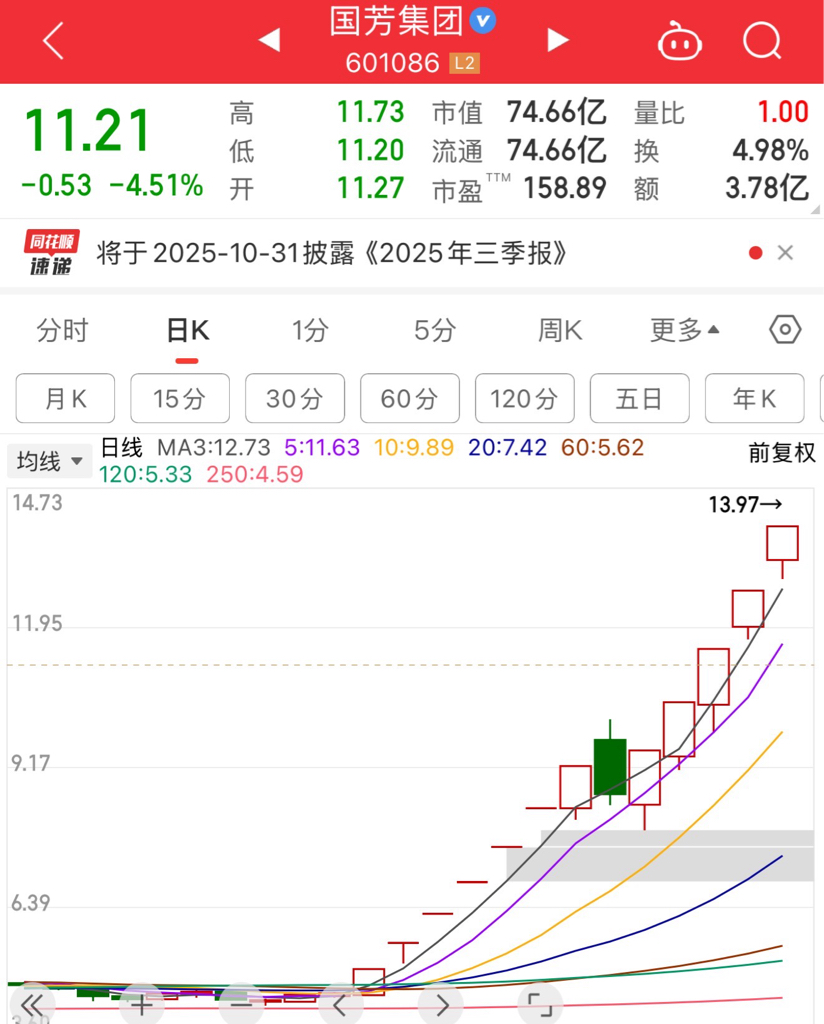824x1024 pixels.
Task: Expand the 更多 periods menu
Action: 684,330
